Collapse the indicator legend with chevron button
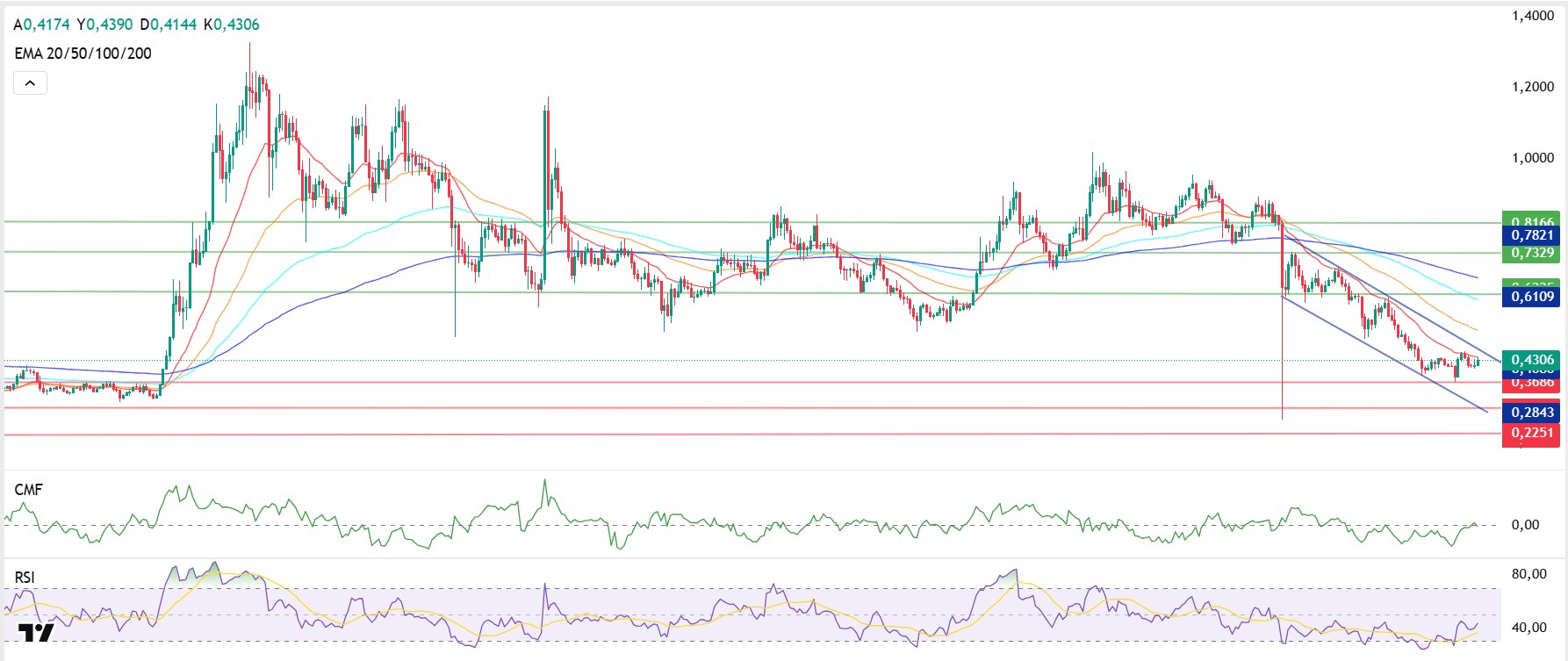Screen dimensions: 1568x661 pyautogui.click(x=30, y=83)
